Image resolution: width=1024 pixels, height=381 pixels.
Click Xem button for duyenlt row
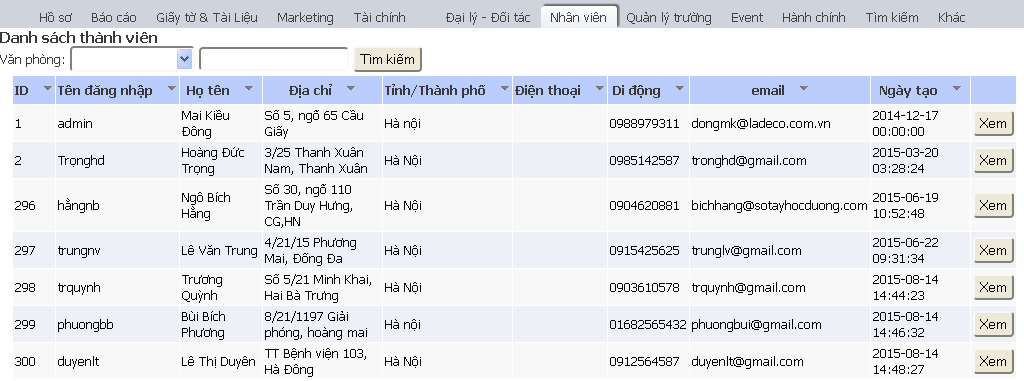(993, 361)
